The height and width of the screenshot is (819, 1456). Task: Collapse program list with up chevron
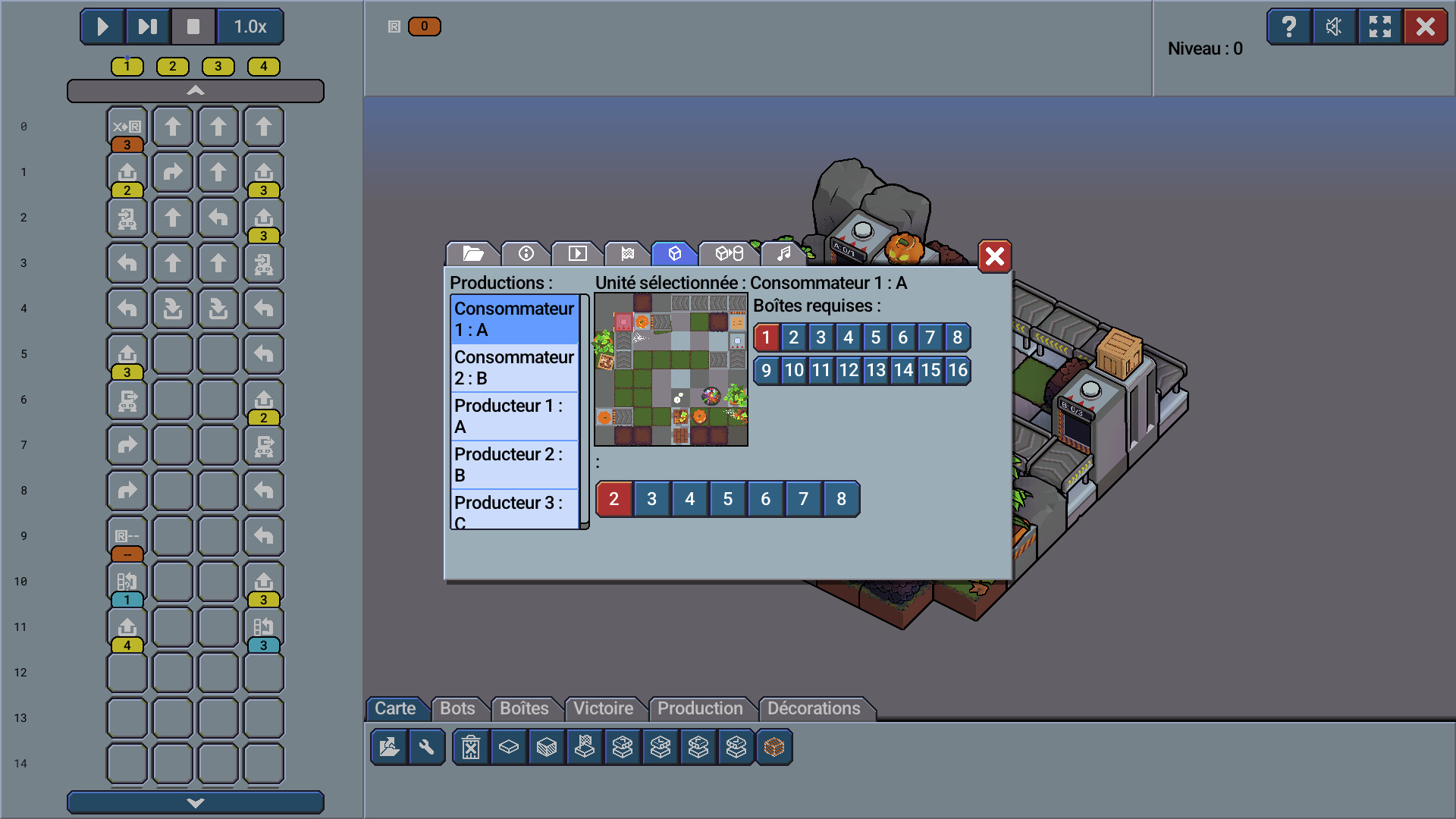coord(196,91)
